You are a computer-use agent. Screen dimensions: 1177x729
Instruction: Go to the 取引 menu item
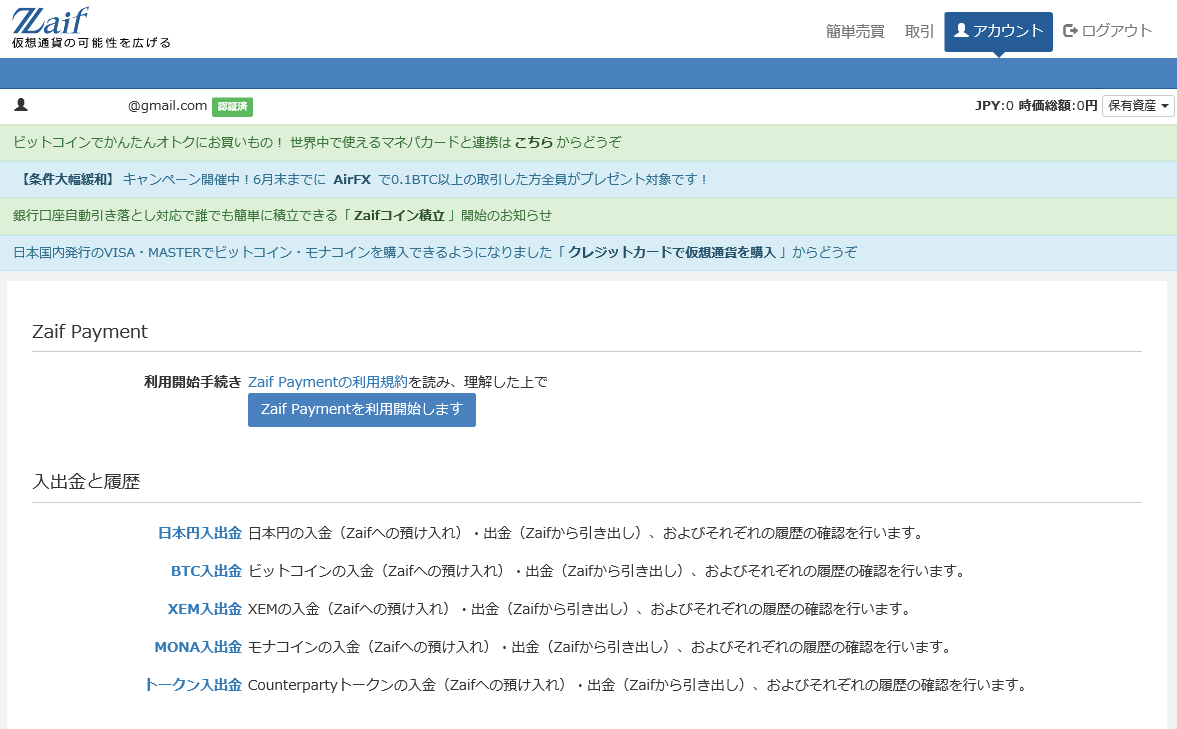click(x=919, y=31)
